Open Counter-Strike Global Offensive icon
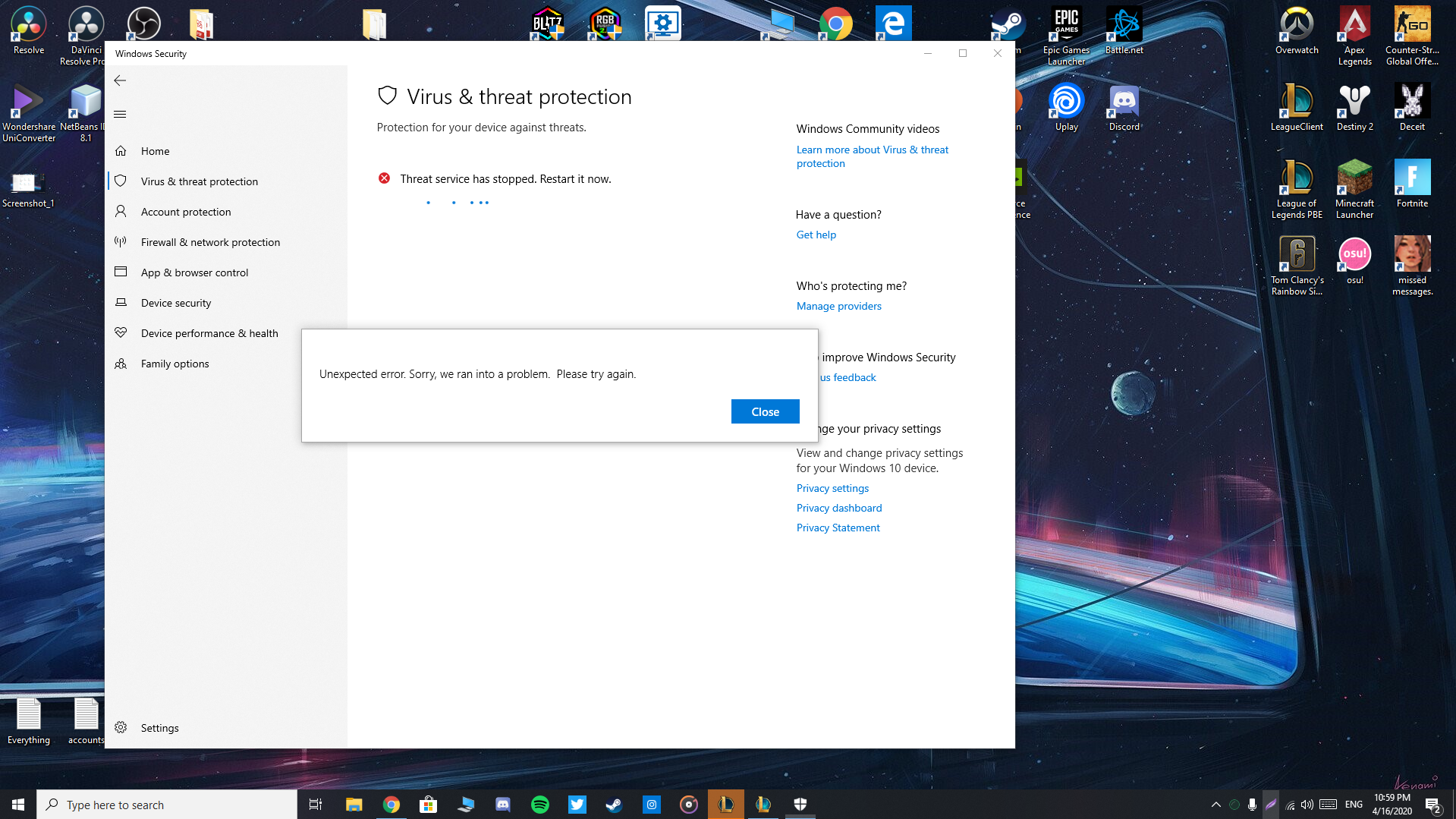Screen dimensions: 1456x819 pyautogui.click(x=1412, y=36)
